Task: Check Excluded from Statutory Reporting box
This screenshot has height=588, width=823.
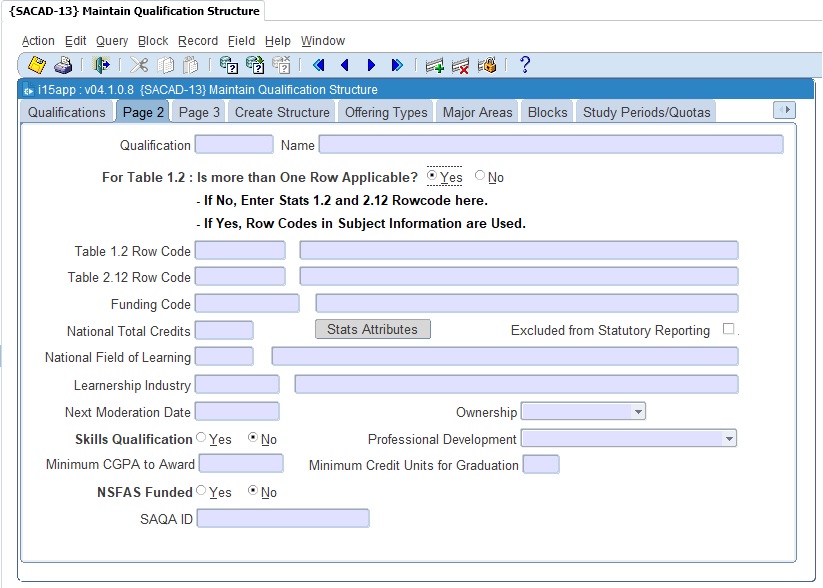Action: 728,329
